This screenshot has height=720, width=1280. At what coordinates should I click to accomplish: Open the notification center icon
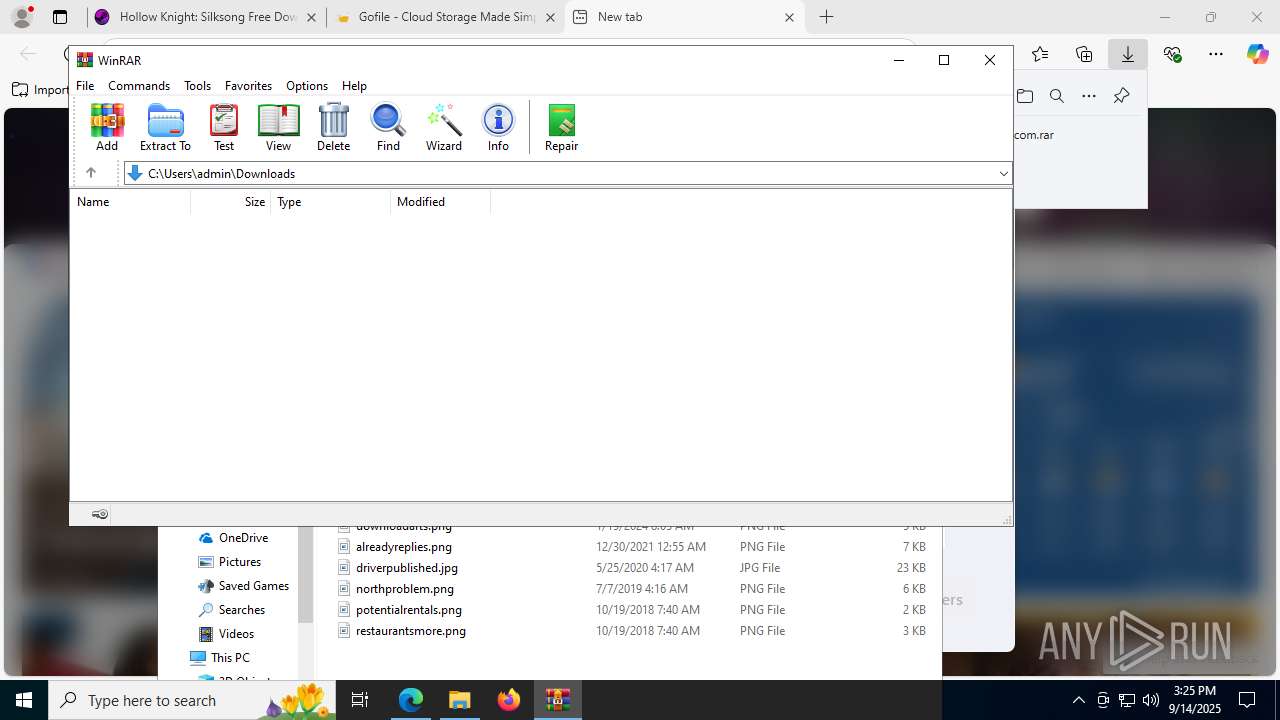click(1247, 700)
